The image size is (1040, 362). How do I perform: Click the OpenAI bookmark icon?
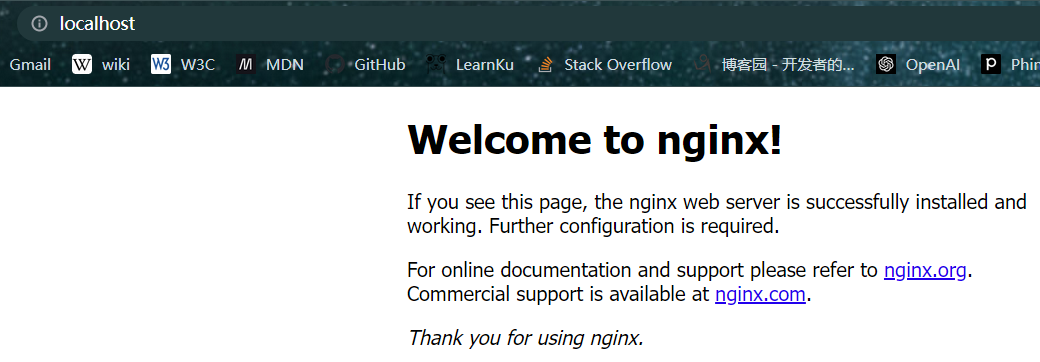point(885,64)
